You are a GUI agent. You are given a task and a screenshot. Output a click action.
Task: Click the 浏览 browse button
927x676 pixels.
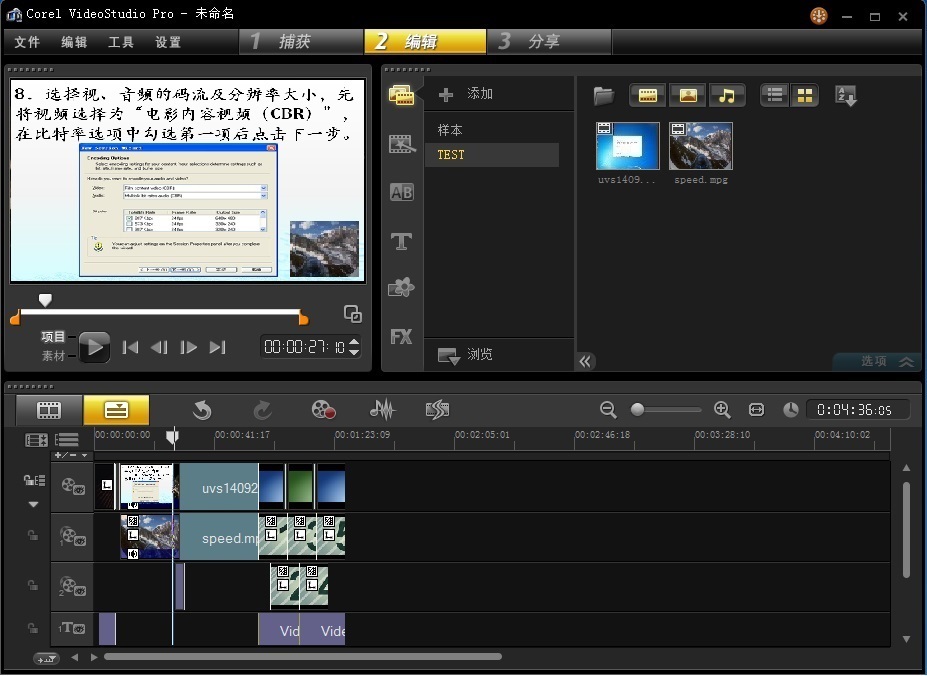point(466,355)
